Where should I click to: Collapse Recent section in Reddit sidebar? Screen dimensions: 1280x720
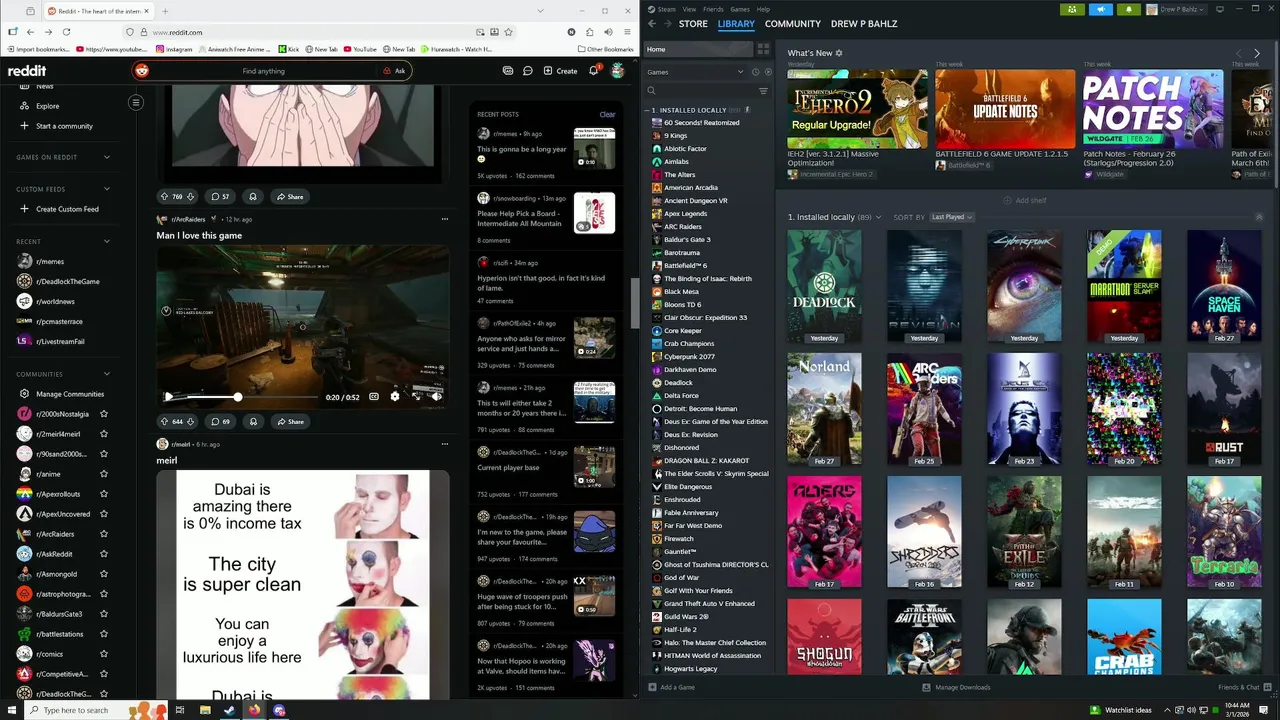[x=107, y=241]
